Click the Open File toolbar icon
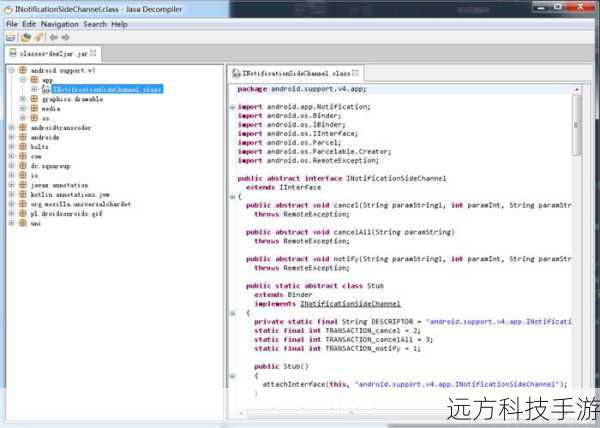This screenshot has height=428, width=600. tap(11, 37)
